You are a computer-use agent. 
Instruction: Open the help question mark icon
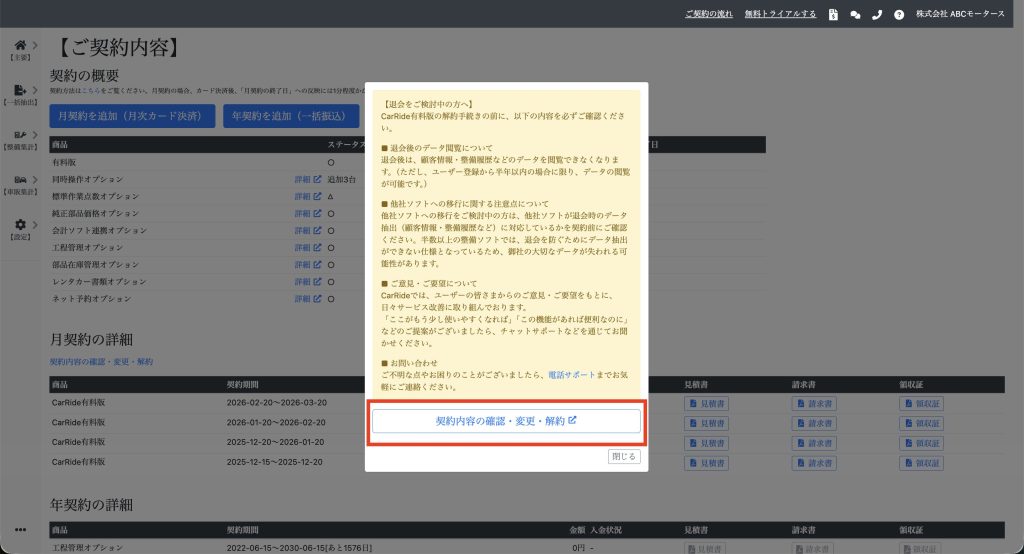pyautogui.click(x=899, y=15)
